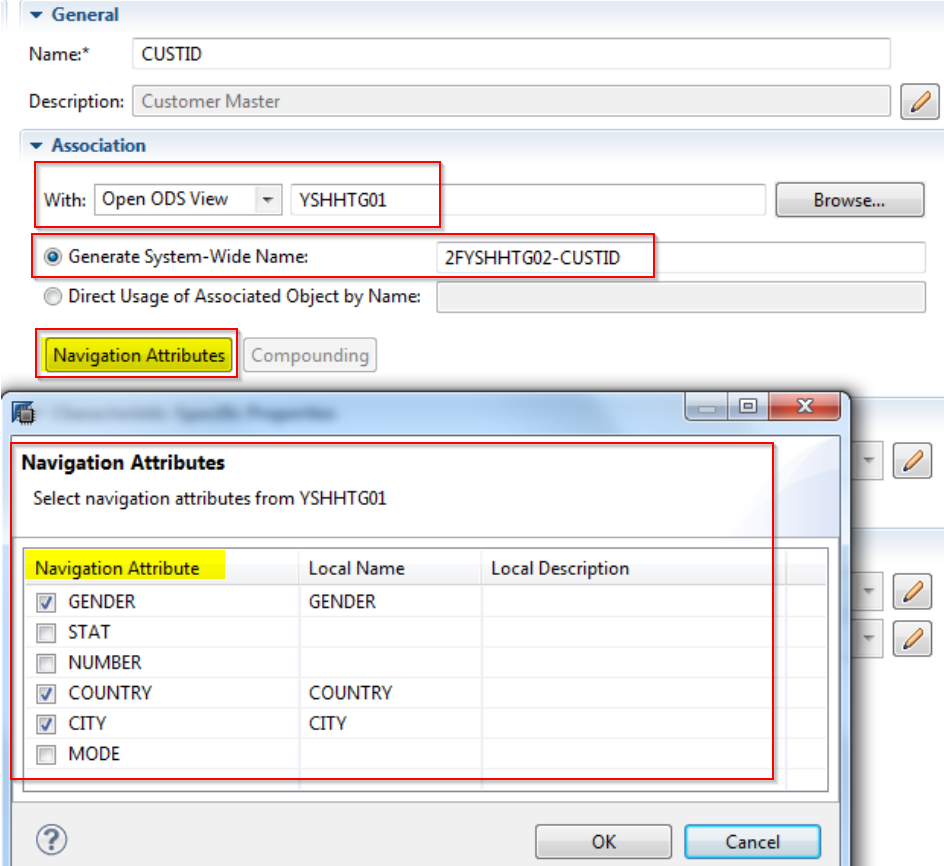Maximize the Navigation Attributes dialog

[x=748, y=407]
